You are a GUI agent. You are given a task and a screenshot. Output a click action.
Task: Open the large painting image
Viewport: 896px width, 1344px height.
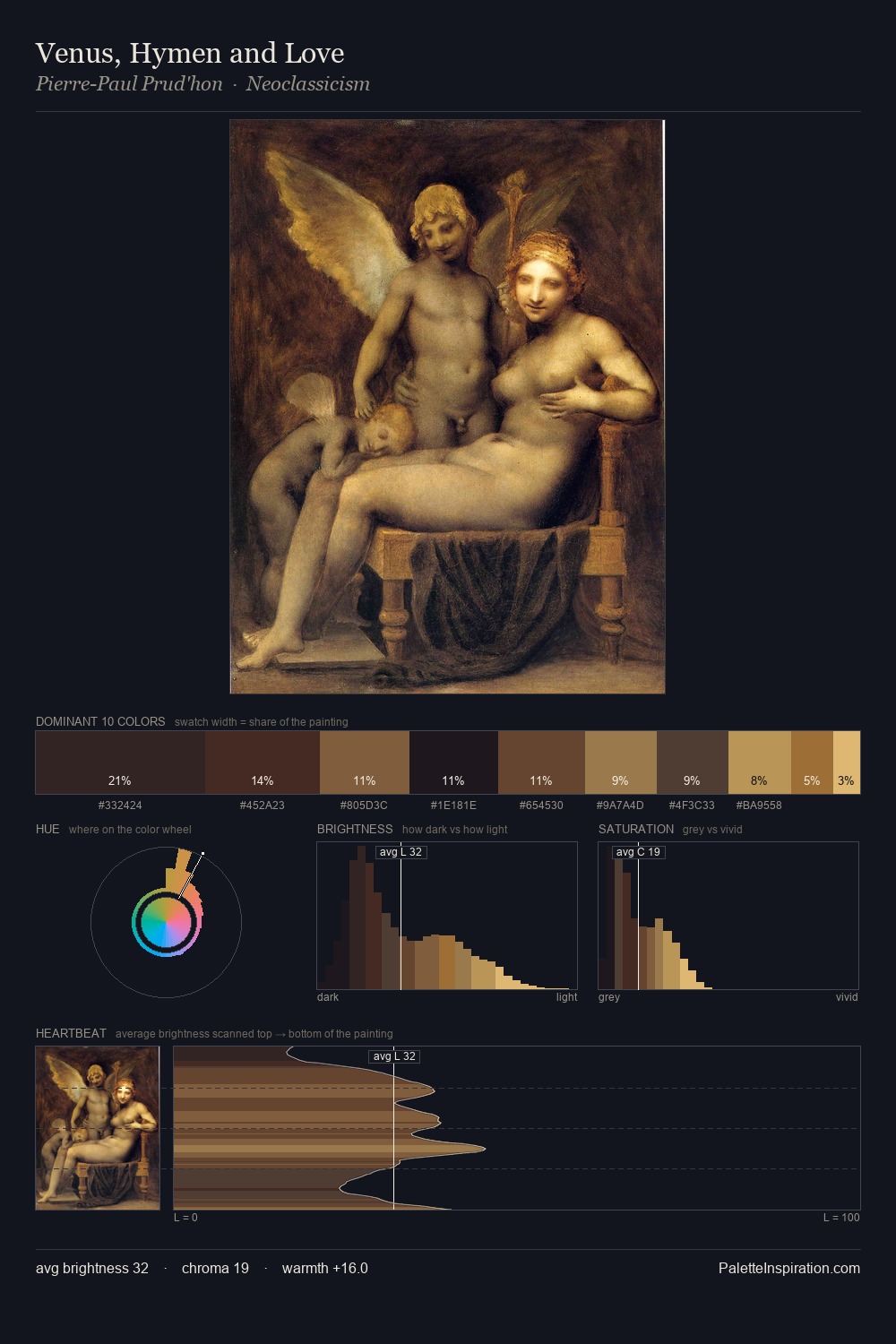coord(447,407)
